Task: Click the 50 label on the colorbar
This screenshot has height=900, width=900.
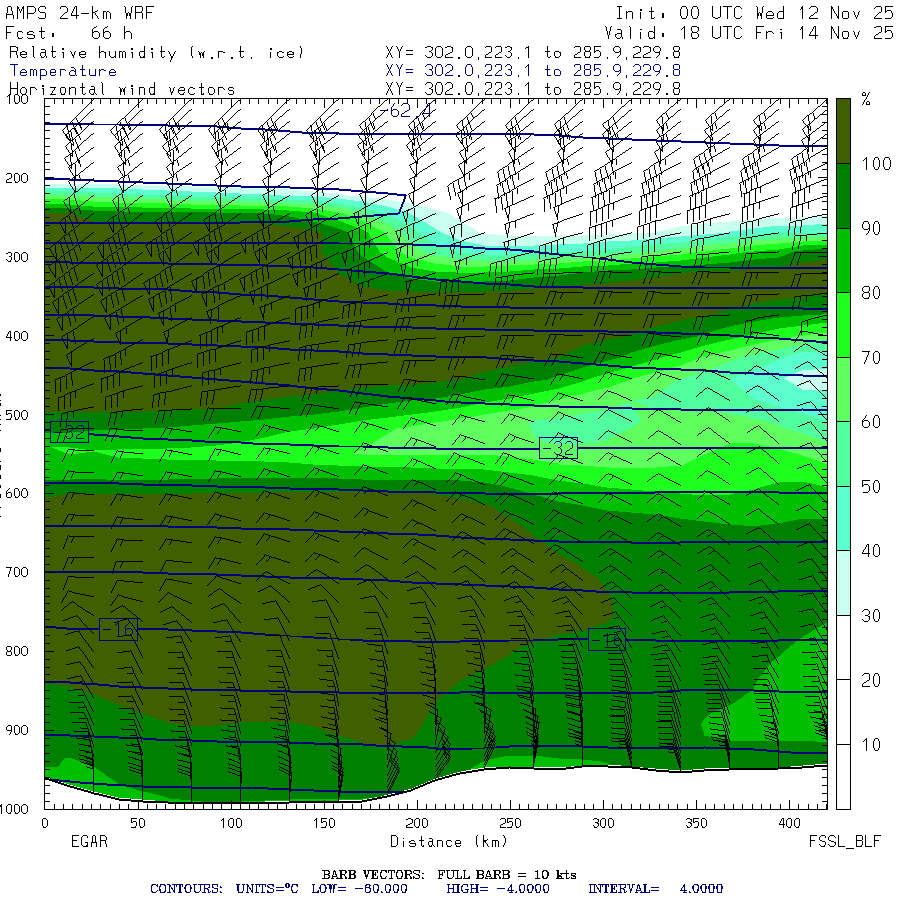Action: click(x=871, y=487)
